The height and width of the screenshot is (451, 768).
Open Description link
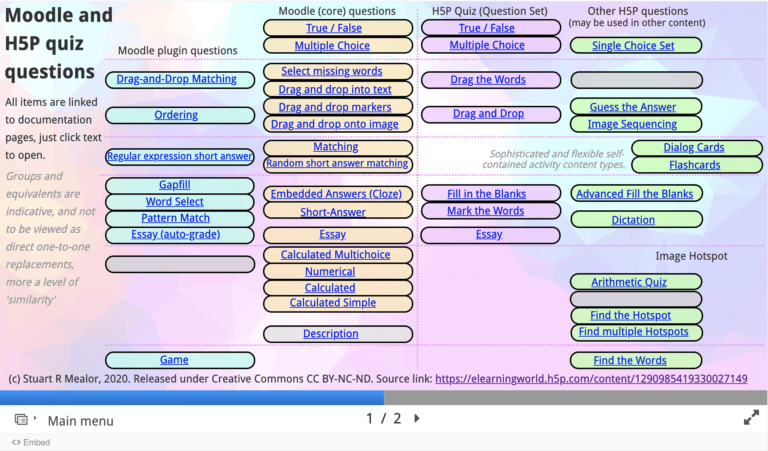point(331,333)
